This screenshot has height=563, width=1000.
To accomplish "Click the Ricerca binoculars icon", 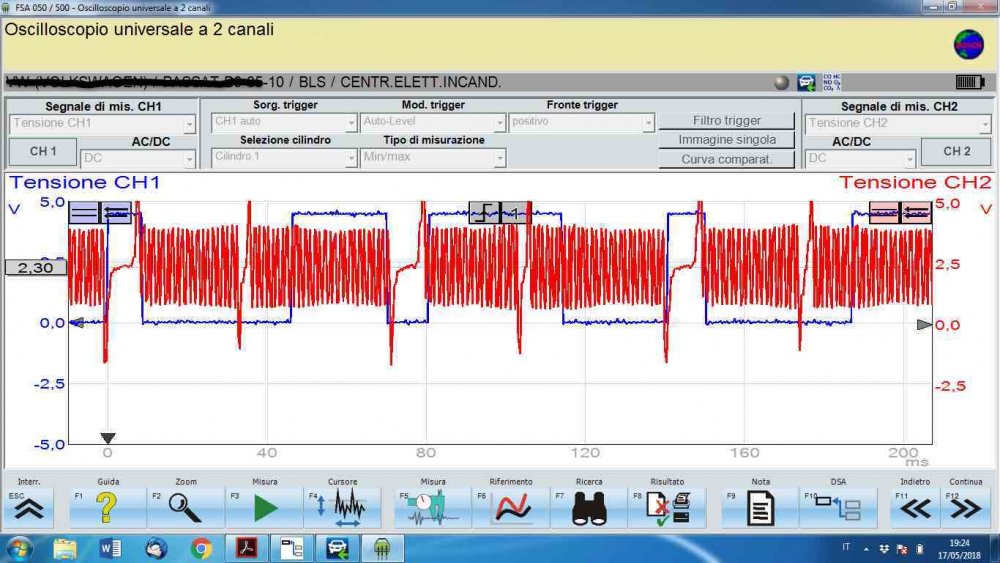I will point(590,508).
